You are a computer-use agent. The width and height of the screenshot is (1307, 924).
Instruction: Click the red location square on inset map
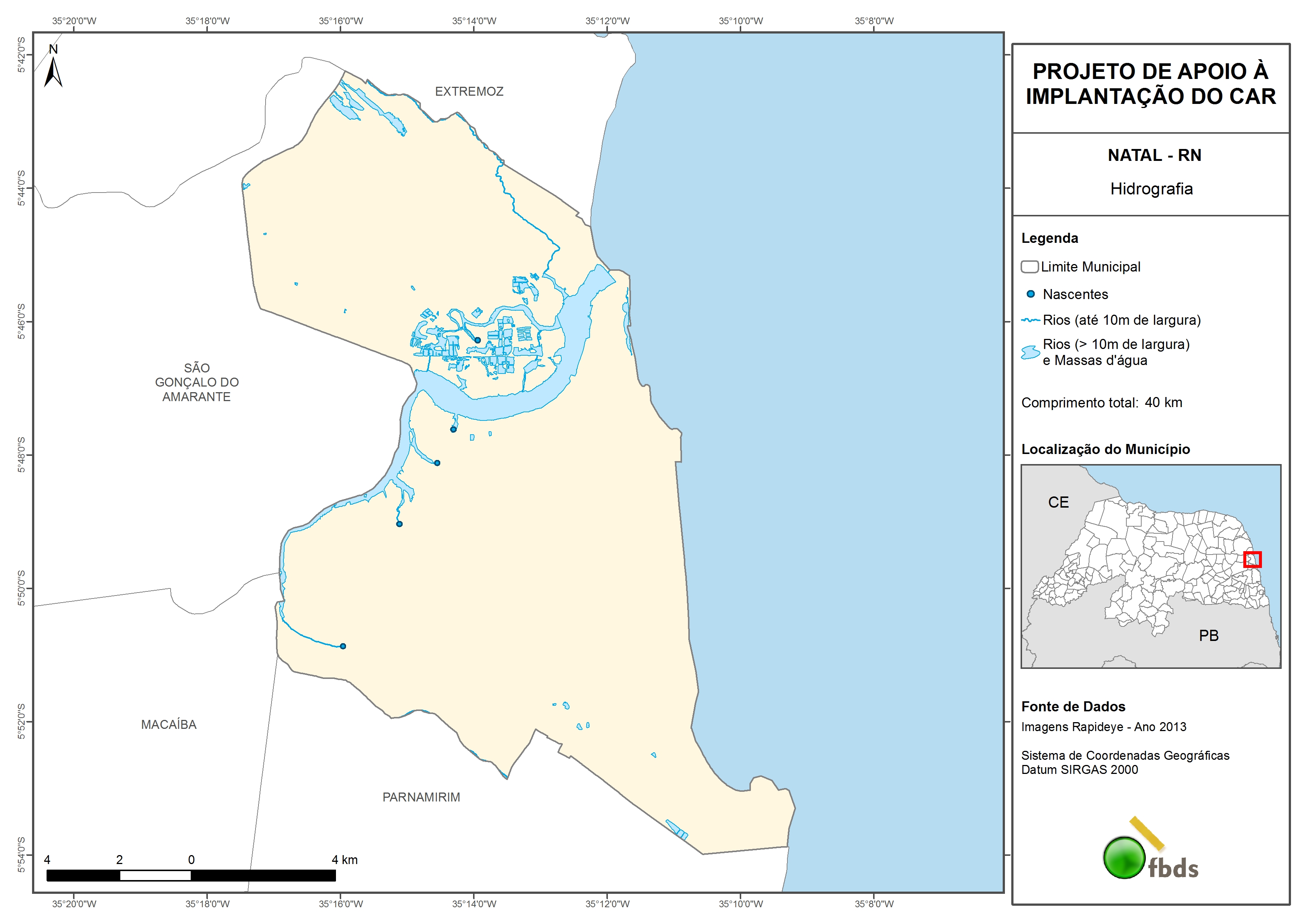pos(1252,560)
